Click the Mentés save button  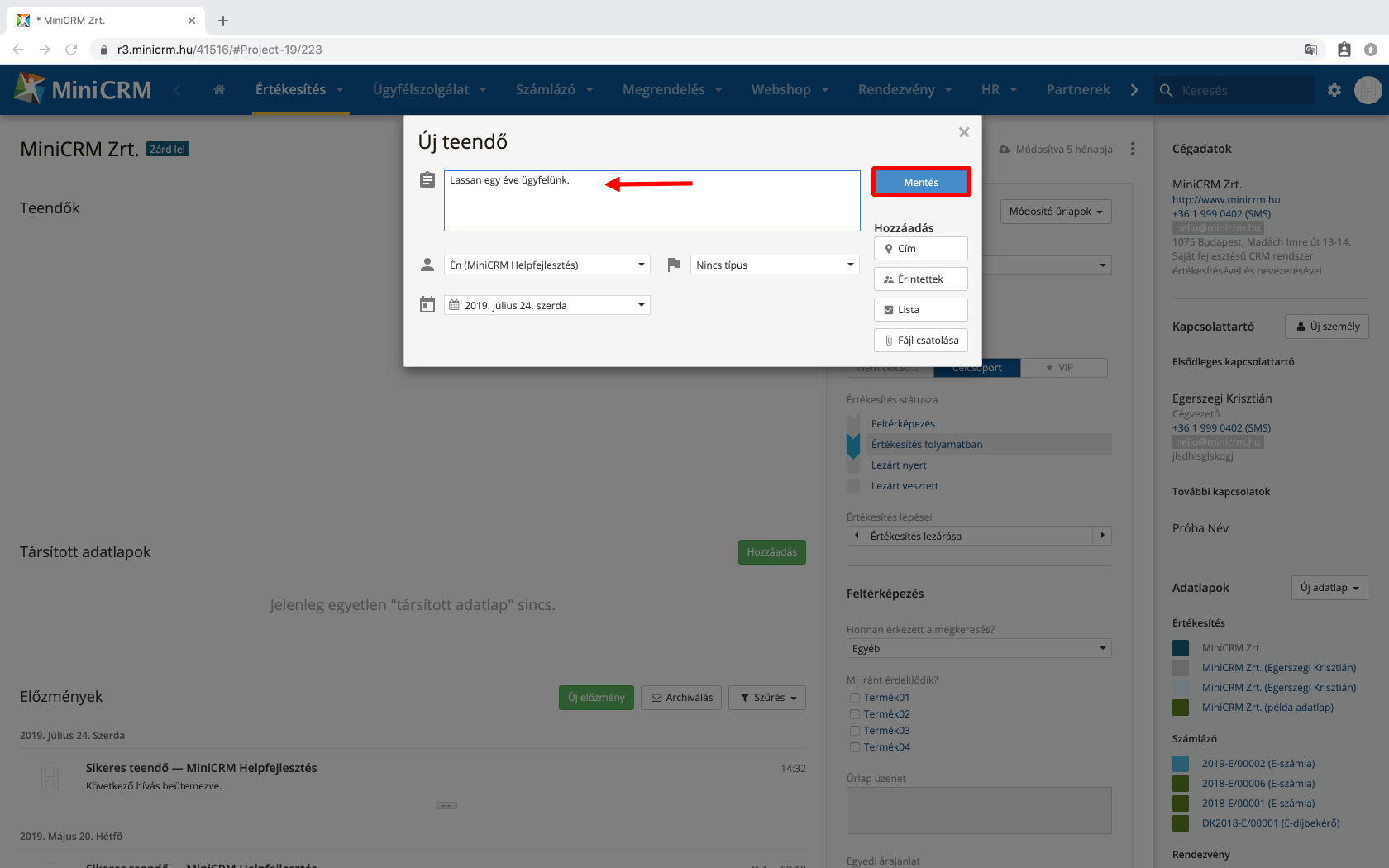tap(921, 182)
